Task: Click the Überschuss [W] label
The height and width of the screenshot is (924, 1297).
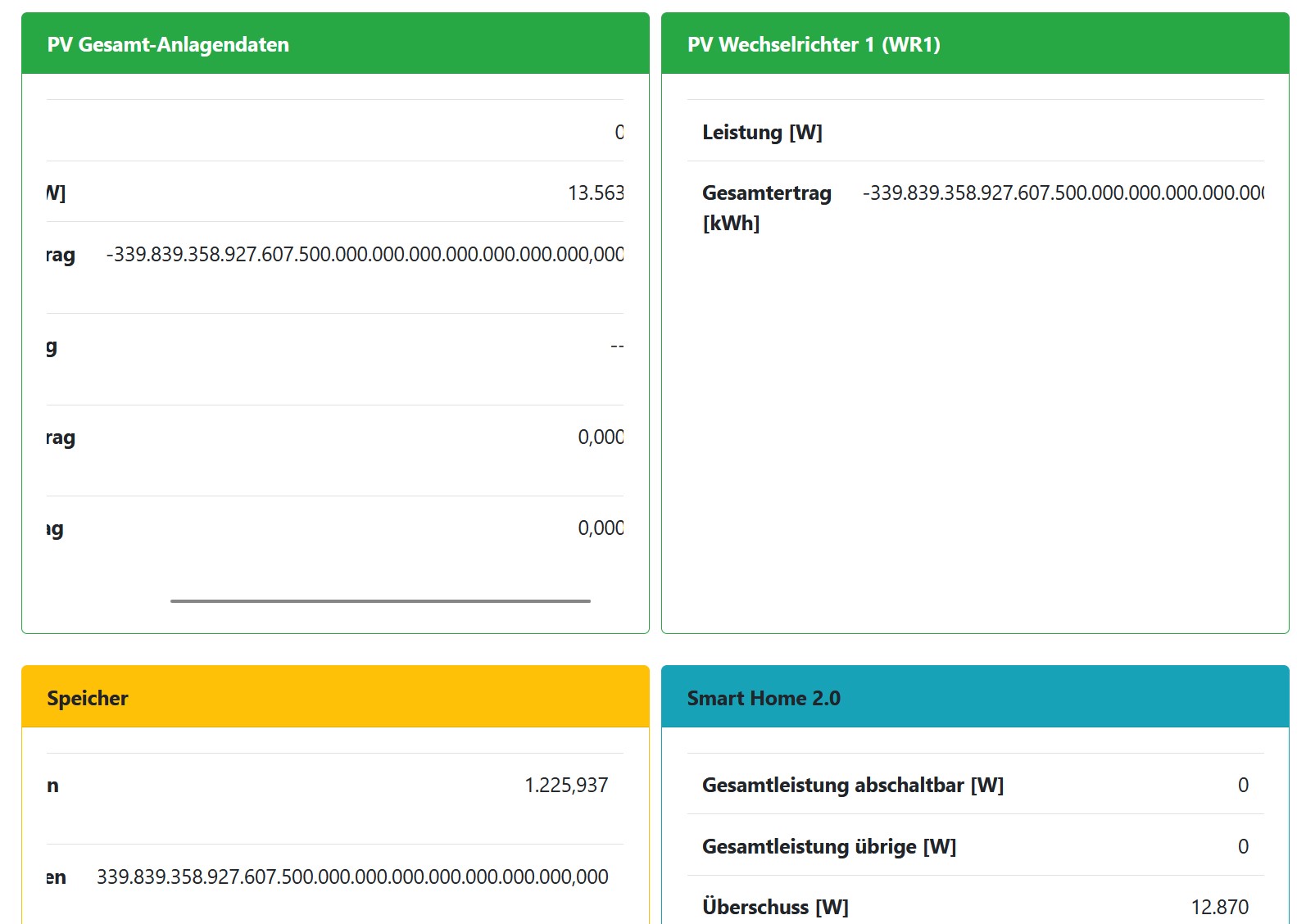Action: [x=775, y=908]
